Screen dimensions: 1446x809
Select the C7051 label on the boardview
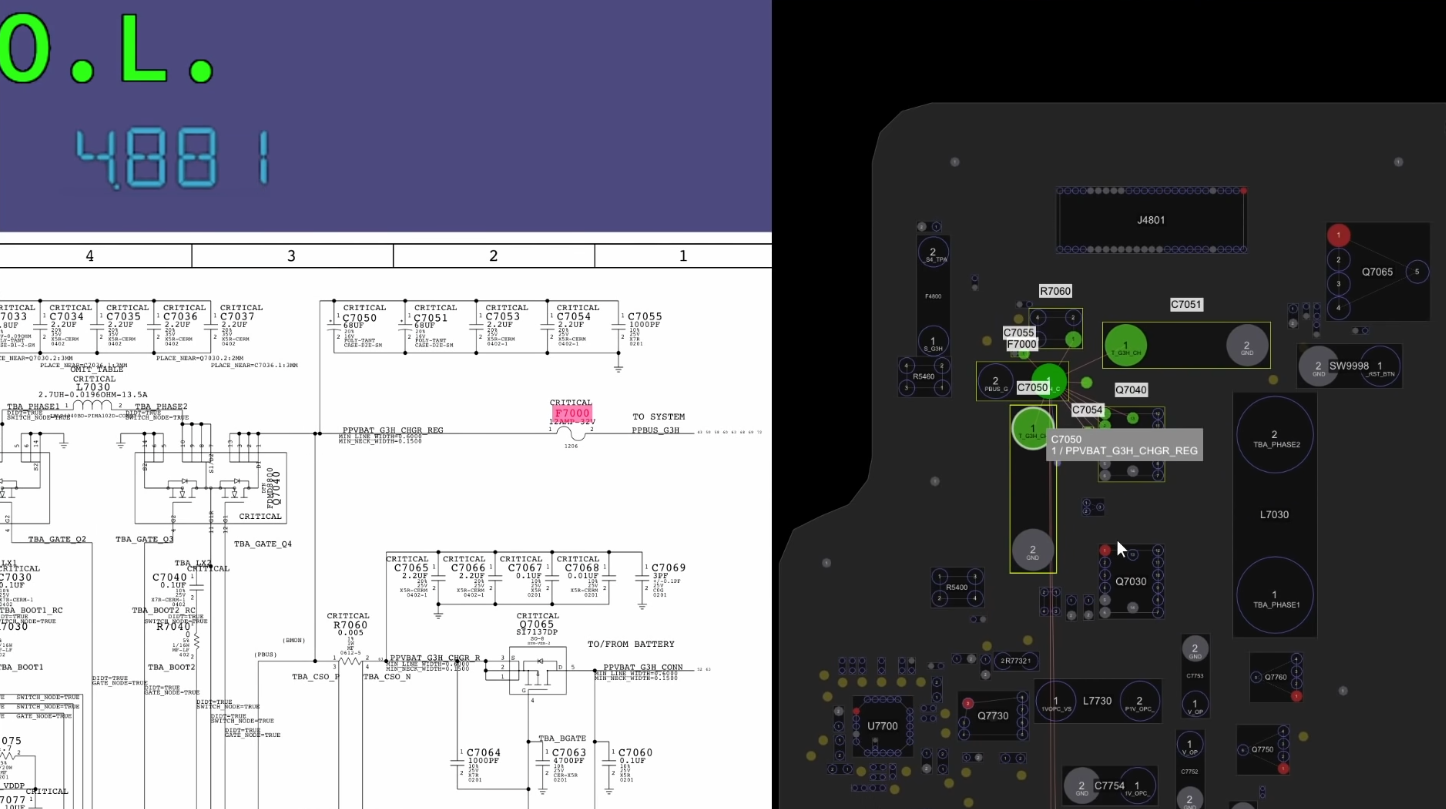pos(1186,304)
